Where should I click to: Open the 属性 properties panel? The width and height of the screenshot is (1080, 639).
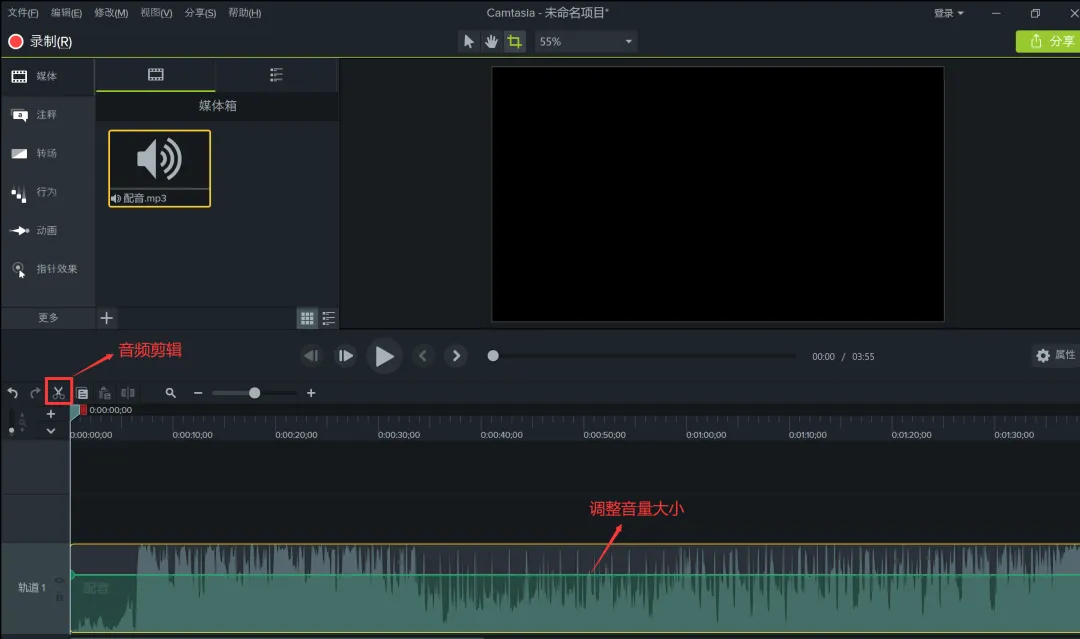tap(1055, 355)
